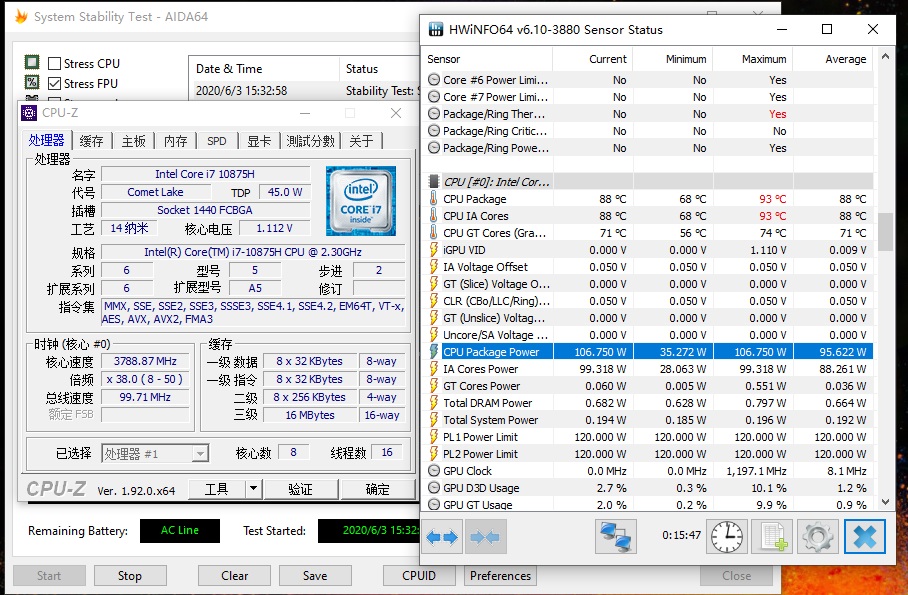This screenshot has width=908, height=595.
Task: Click the 验证 validate button
Action: [x=300, y=489]
